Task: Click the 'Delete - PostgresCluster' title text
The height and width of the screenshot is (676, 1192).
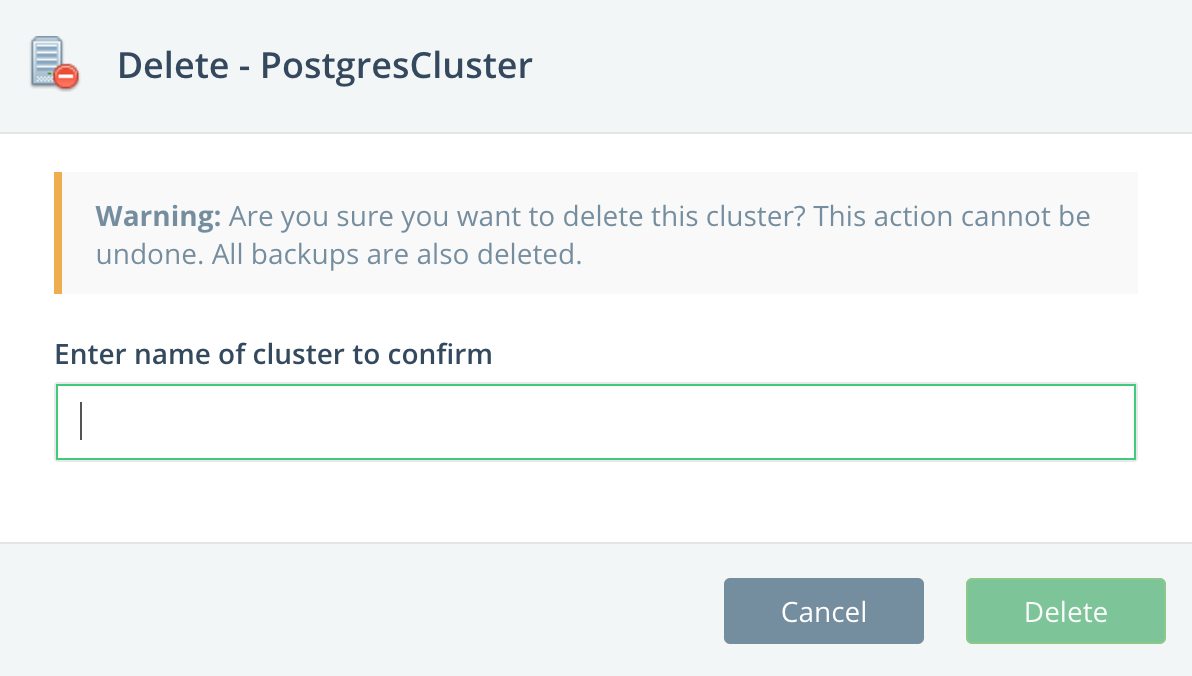Action: 325,64
